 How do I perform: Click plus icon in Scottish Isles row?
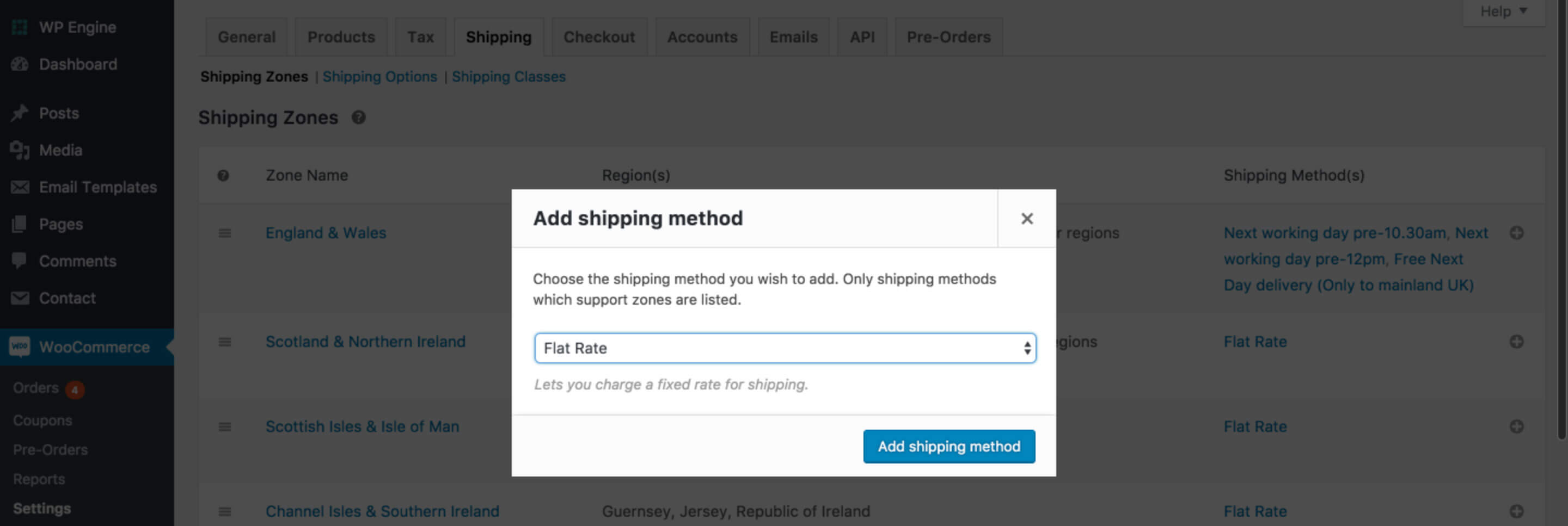coord(1516,426)
